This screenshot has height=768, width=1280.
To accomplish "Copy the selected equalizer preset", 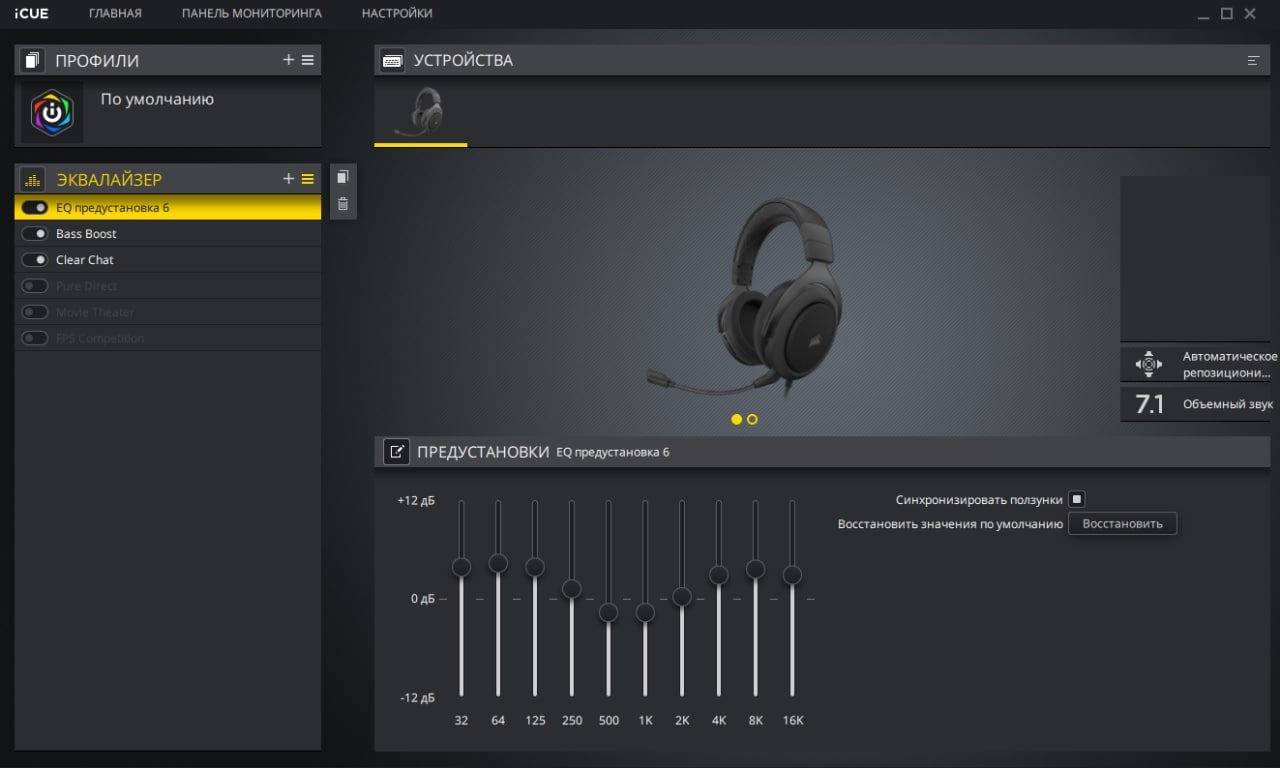I will (343, 177).
